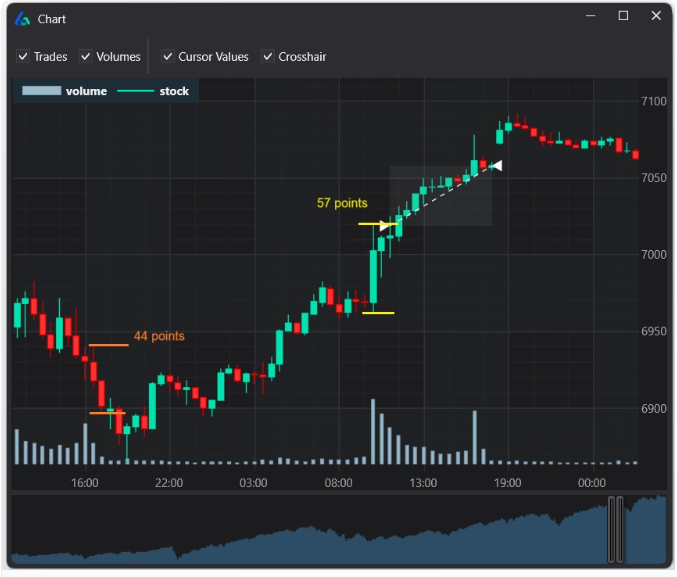Click the 03:00 time axis label
Image resolution: width=677 pixels, height=577 pixels.
[x=253, y=483]
